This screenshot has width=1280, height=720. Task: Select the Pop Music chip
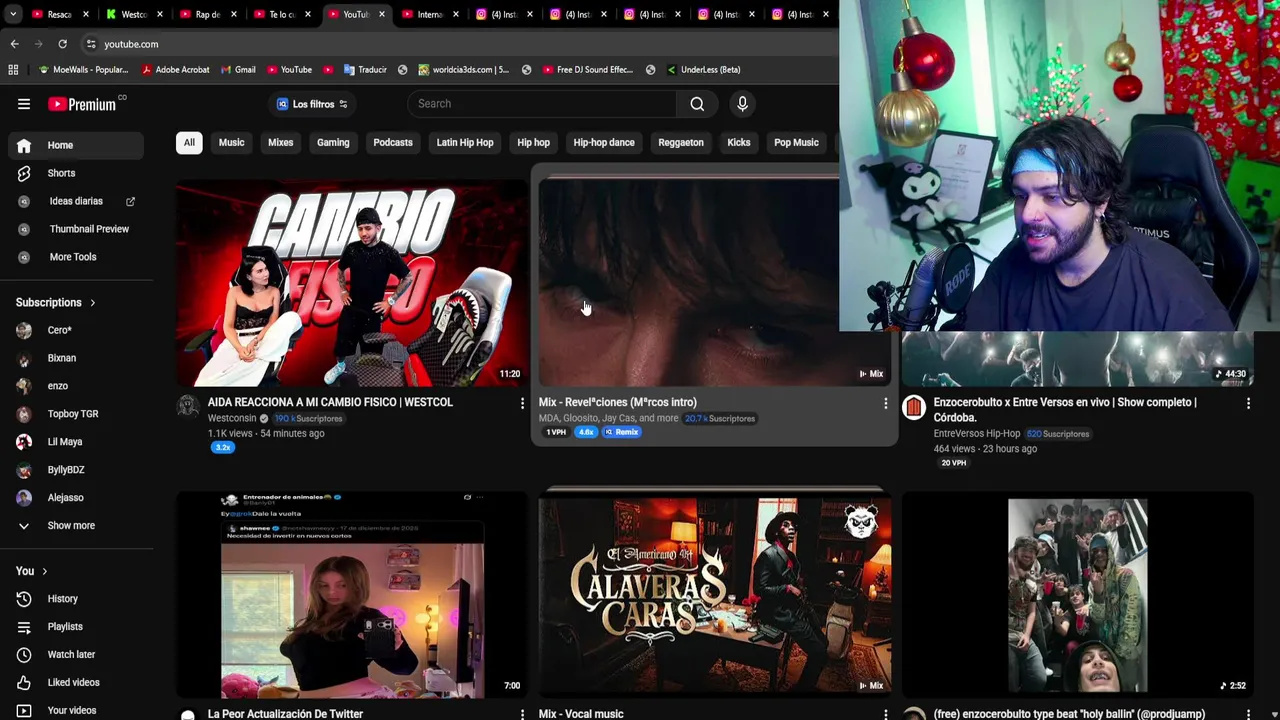coord(796,143)
